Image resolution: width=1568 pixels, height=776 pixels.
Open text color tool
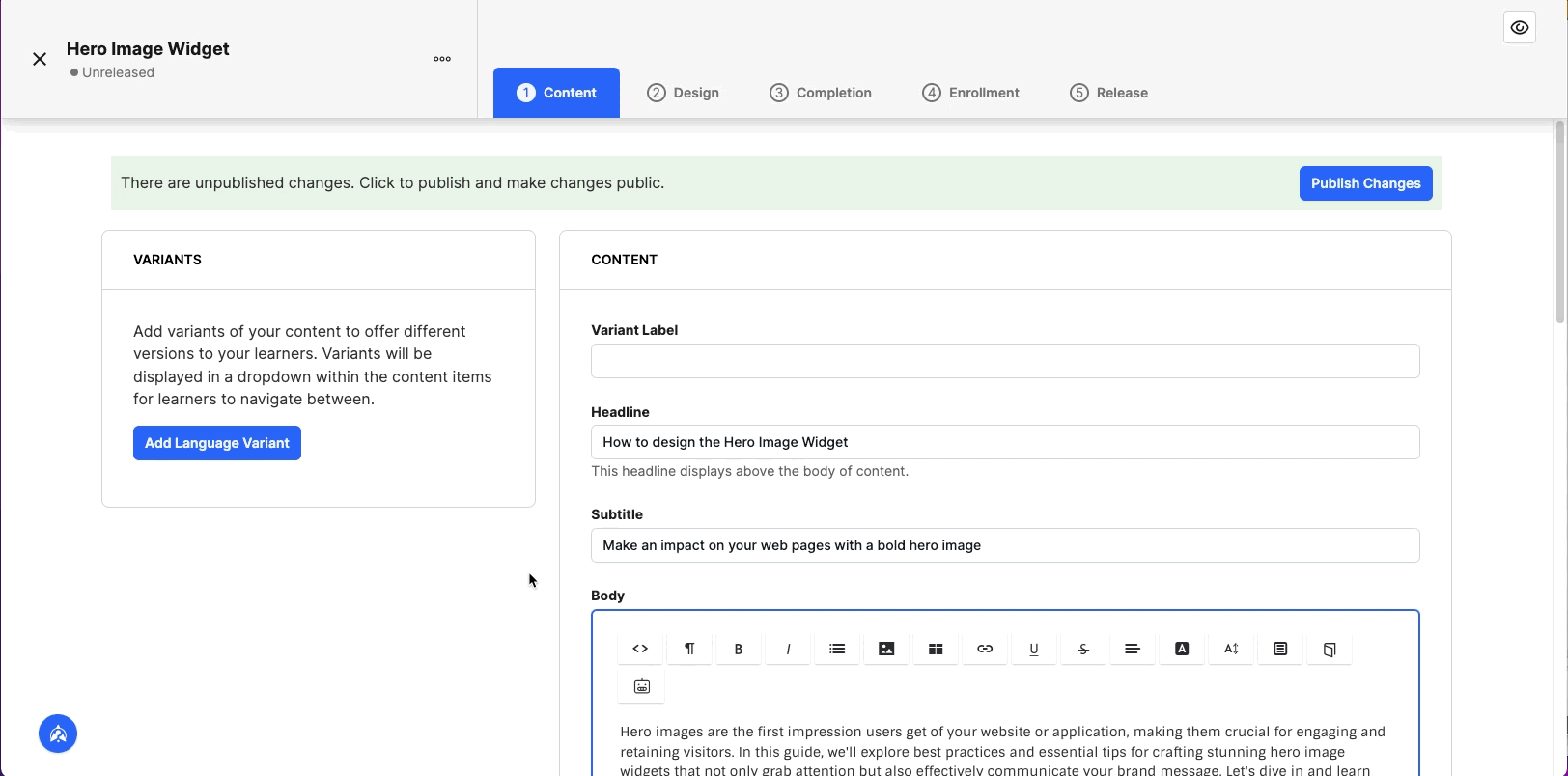pyautogui.click(x=1182, y=649)
